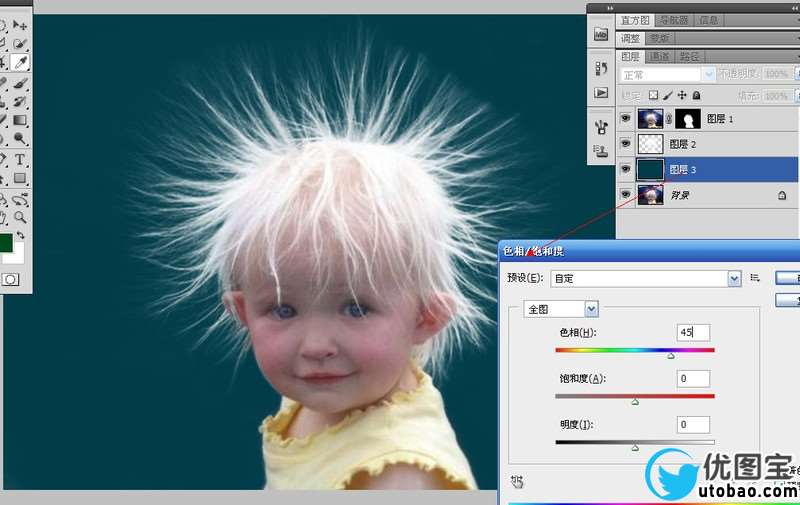Viewport: 800px width, 505px height.
Task: Click the 色相 hue slider handle
Action: 671,356
